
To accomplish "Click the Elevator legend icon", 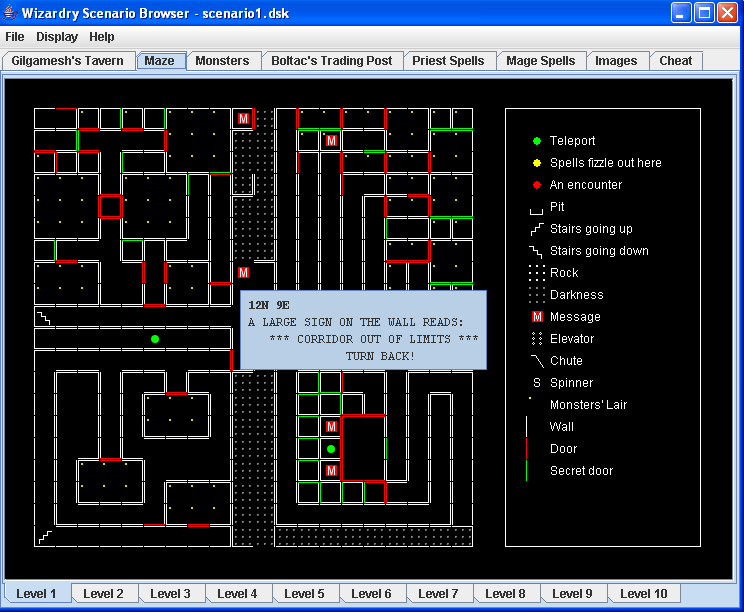I will (x=537, y=339).
